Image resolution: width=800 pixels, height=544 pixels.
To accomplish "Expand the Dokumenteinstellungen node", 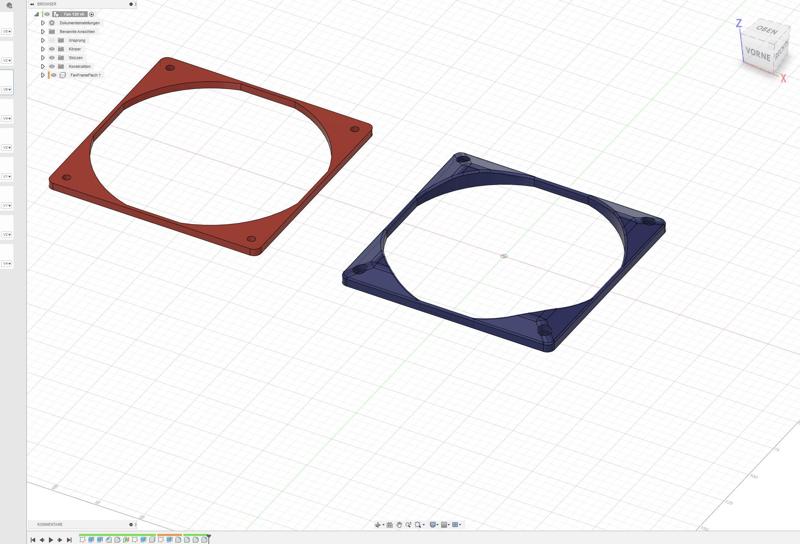I will [43, 23].
